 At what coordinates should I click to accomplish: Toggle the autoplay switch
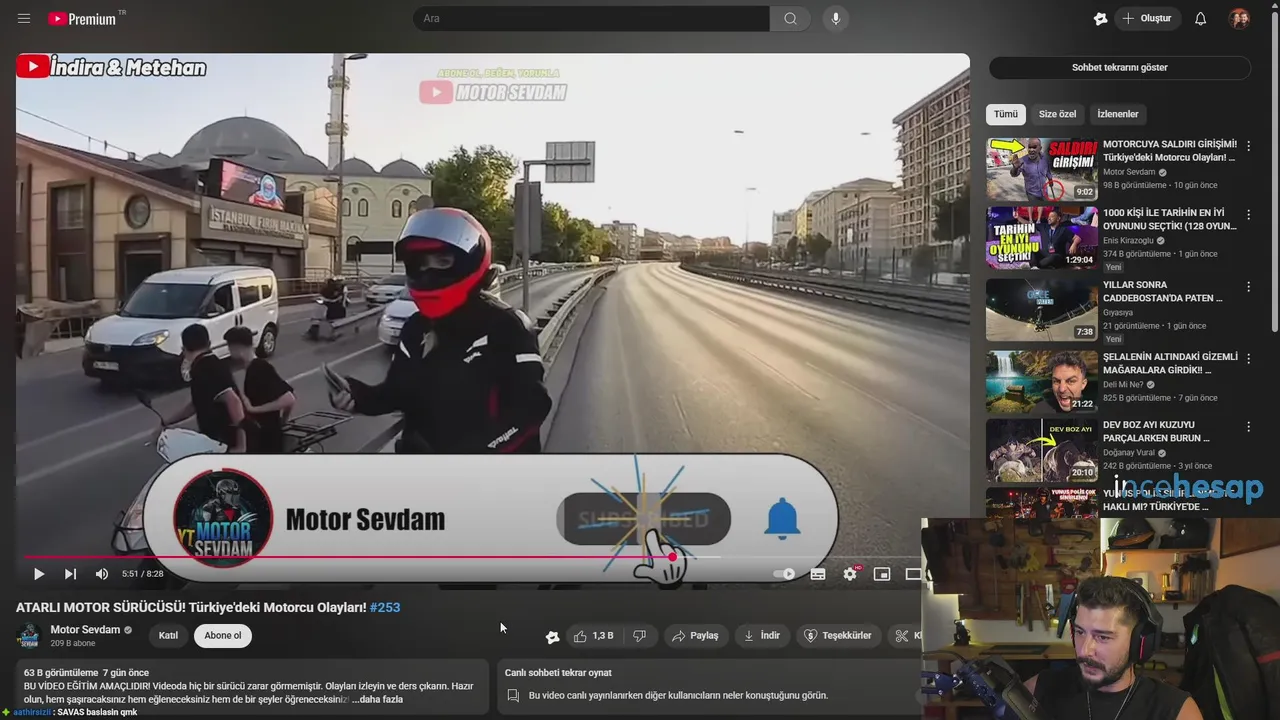pyautogui.click(x=785, y=574)
